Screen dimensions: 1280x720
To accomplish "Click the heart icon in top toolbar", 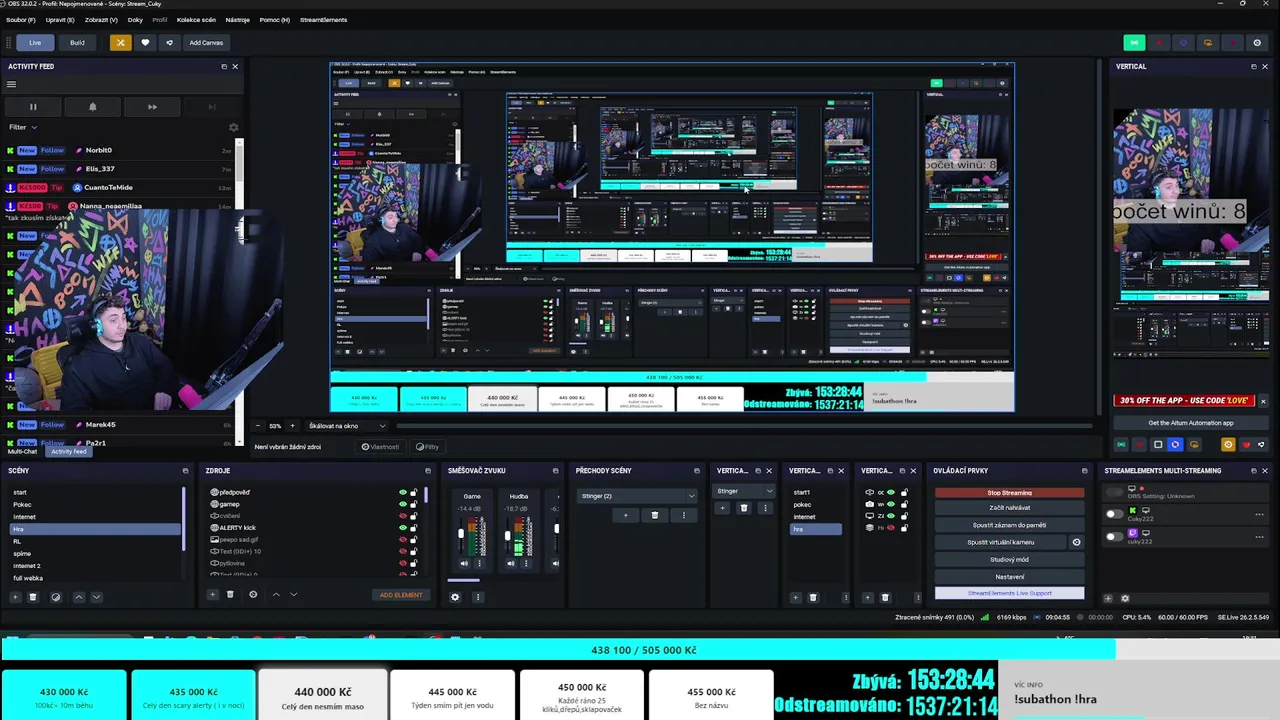I will pos(145,43).
